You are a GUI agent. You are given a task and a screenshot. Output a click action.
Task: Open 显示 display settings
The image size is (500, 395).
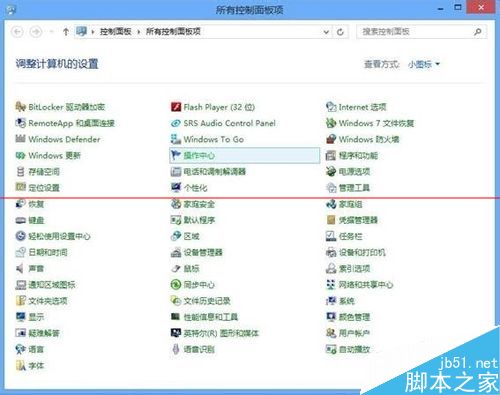(30, 317)
